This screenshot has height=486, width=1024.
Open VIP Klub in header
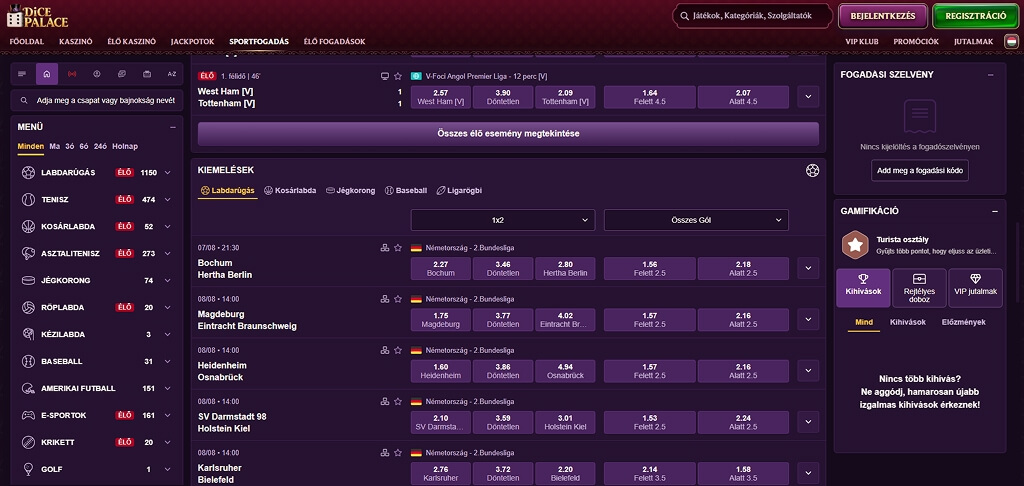coord(861,41)
